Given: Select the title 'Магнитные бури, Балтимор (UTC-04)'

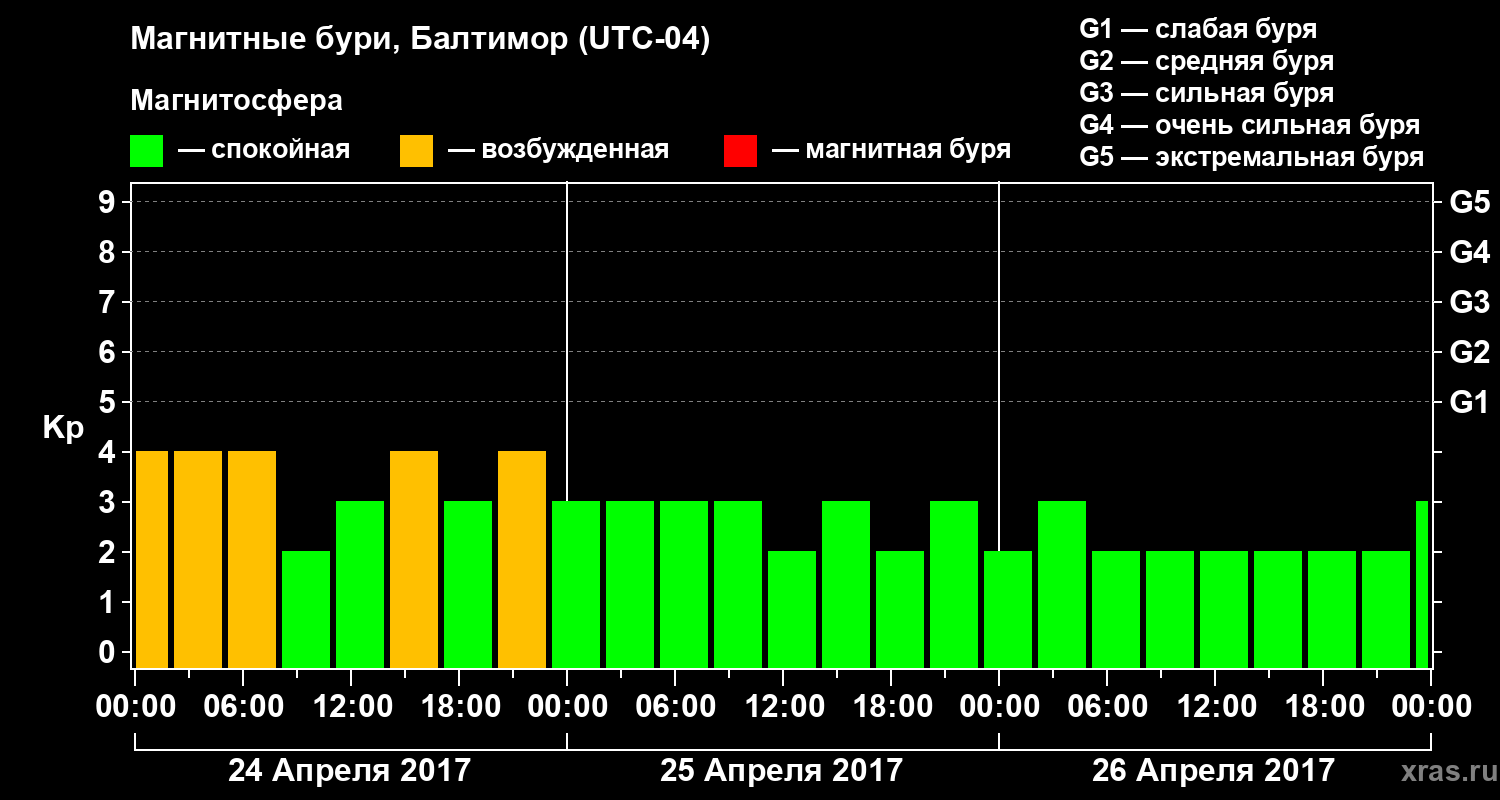Looking at the screenshot, I should 420,41.
